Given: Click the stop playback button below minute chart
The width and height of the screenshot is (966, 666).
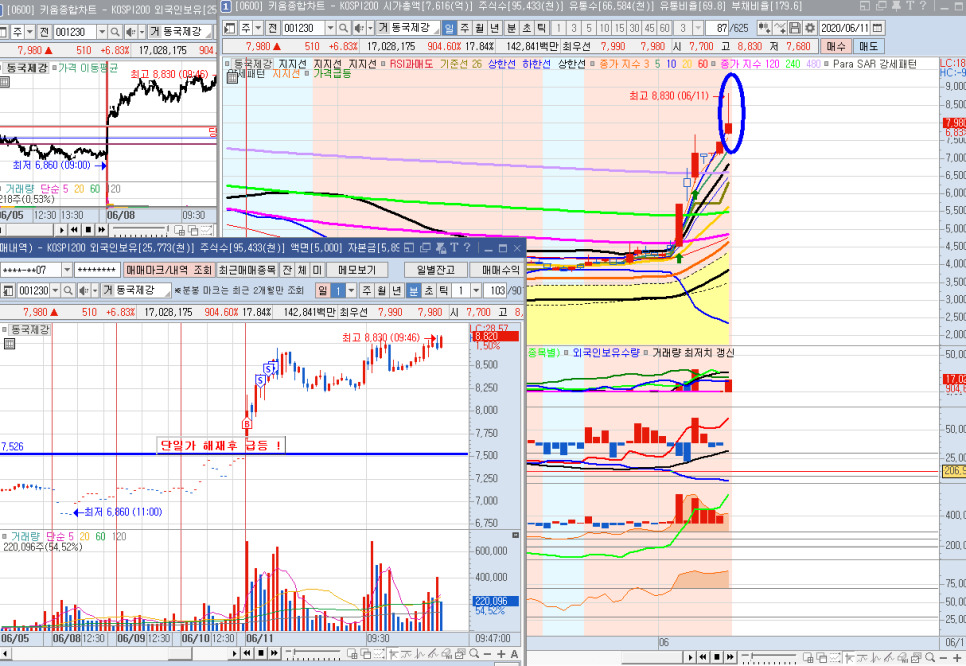Looking at the screenshot, I should coord(261,653).
